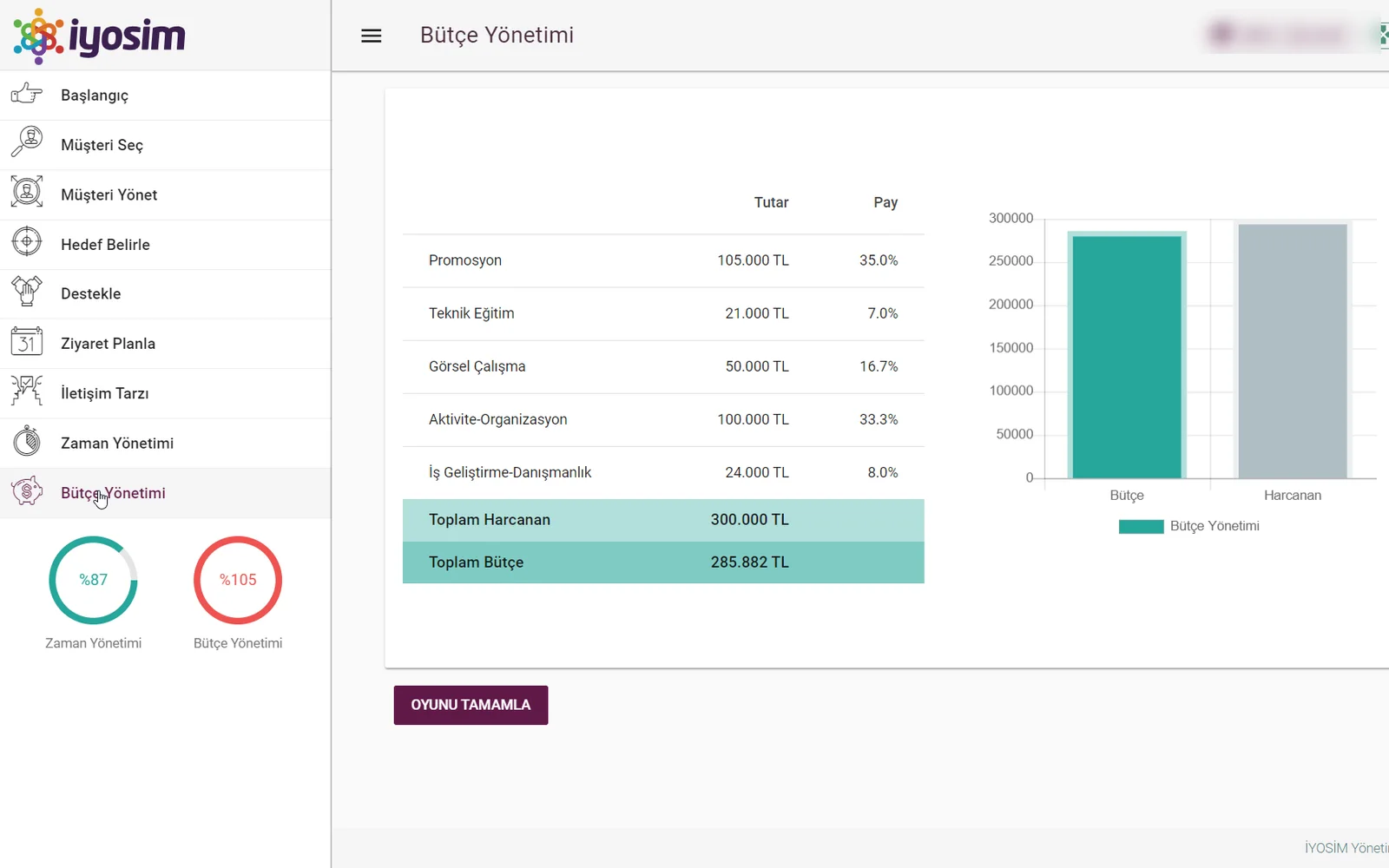Click the İş Geliştirme-Danışmanlık row label
1389x868 pixels.
coord(510,472)
